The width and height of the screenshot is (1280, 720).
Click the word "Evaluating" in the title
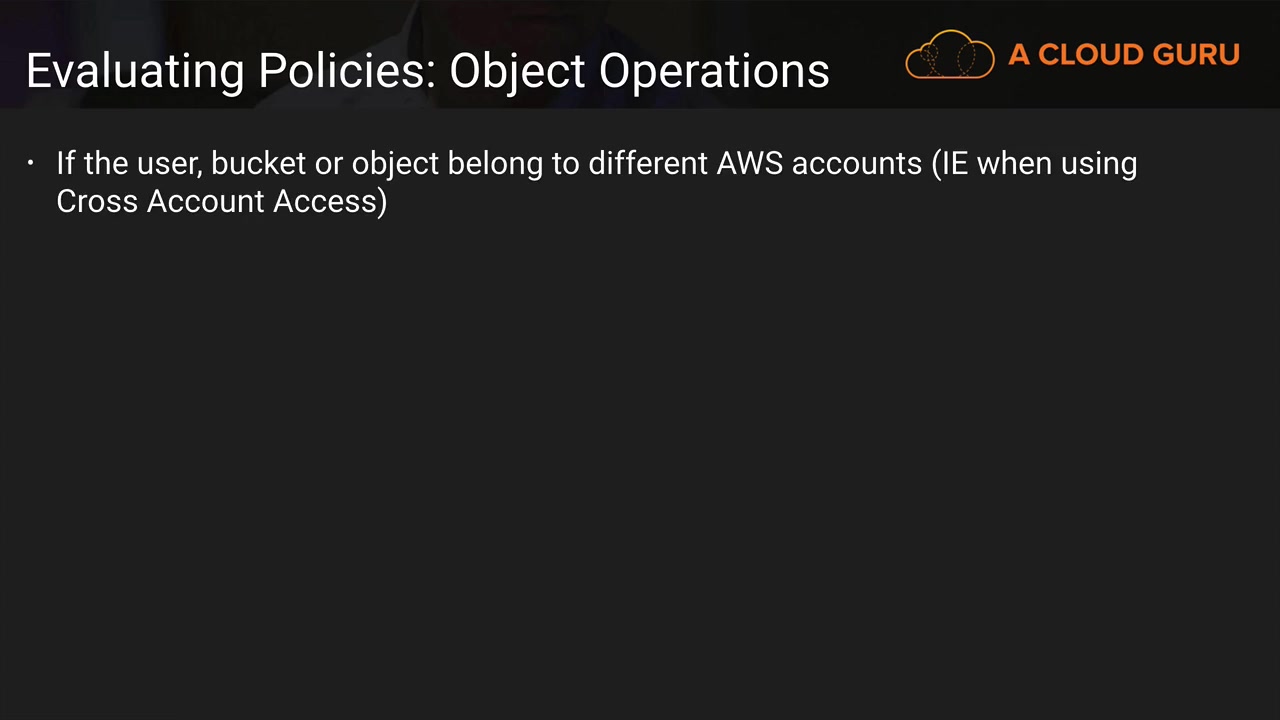[135, 72]
